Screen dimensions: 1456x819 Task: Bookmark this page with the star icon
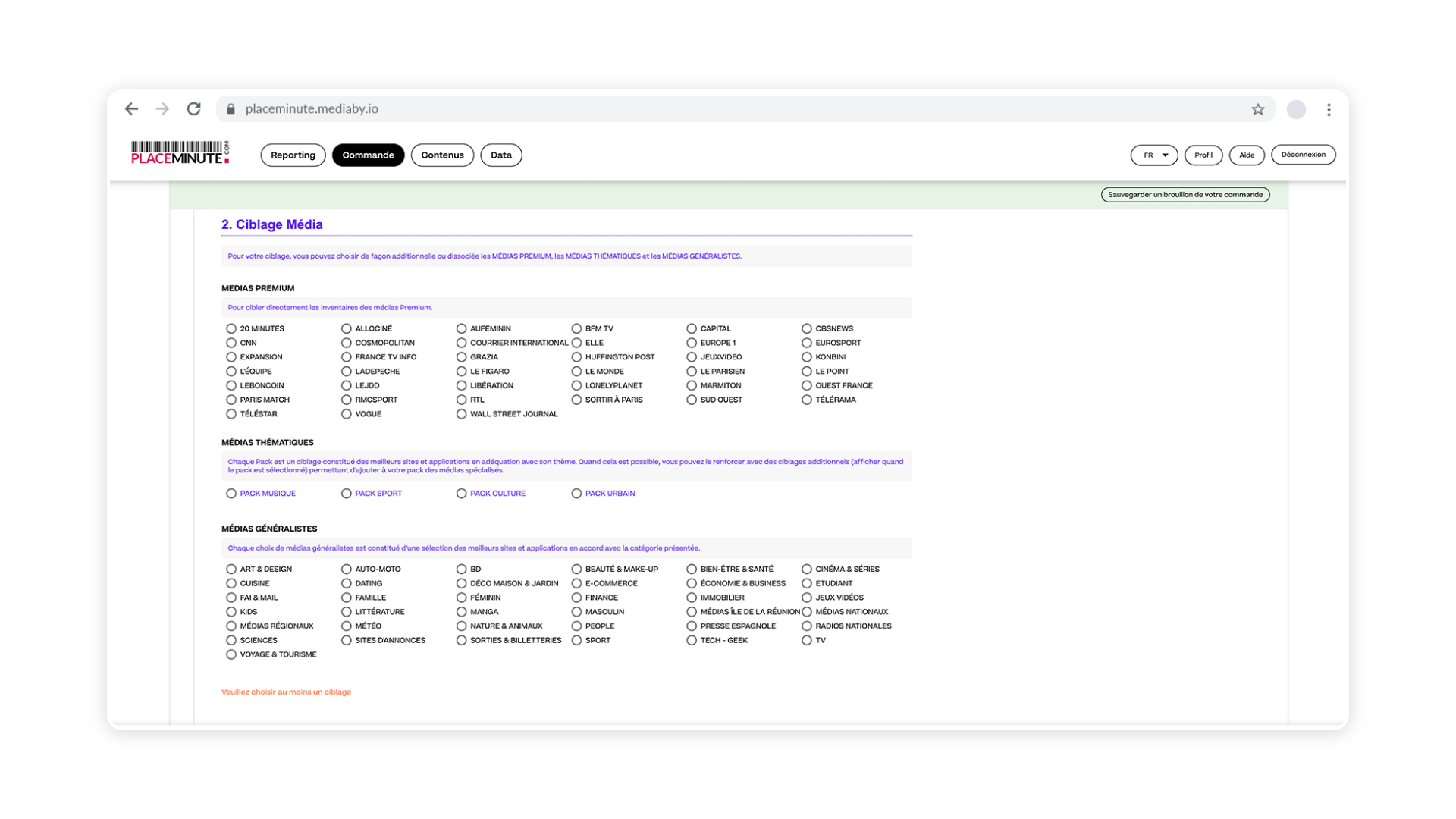click(1258, 109)
